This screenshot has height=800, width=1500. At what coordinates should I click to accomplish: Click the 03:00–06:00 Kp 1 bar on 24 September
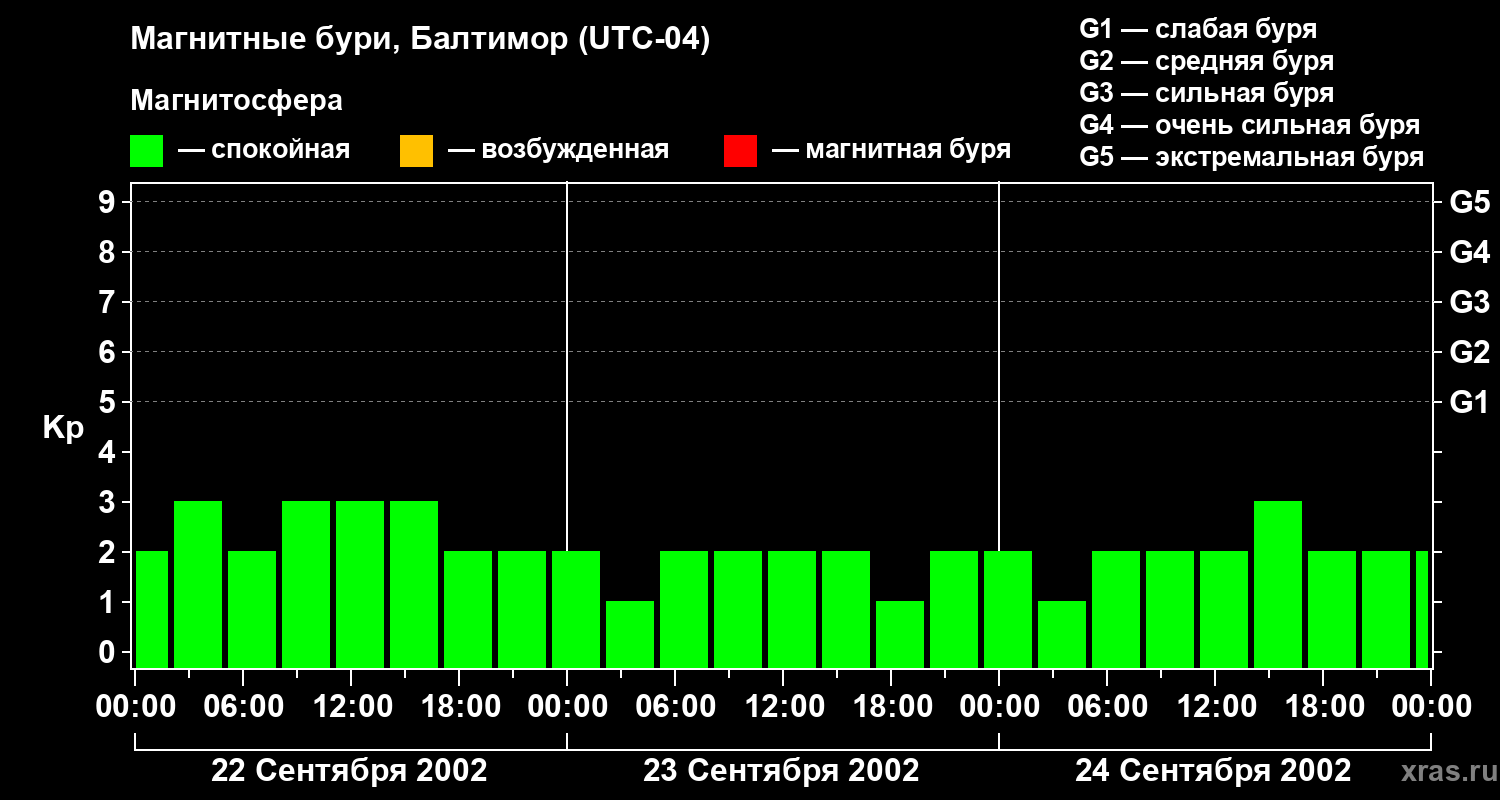pyautogui.click(x=1062, y=634)
